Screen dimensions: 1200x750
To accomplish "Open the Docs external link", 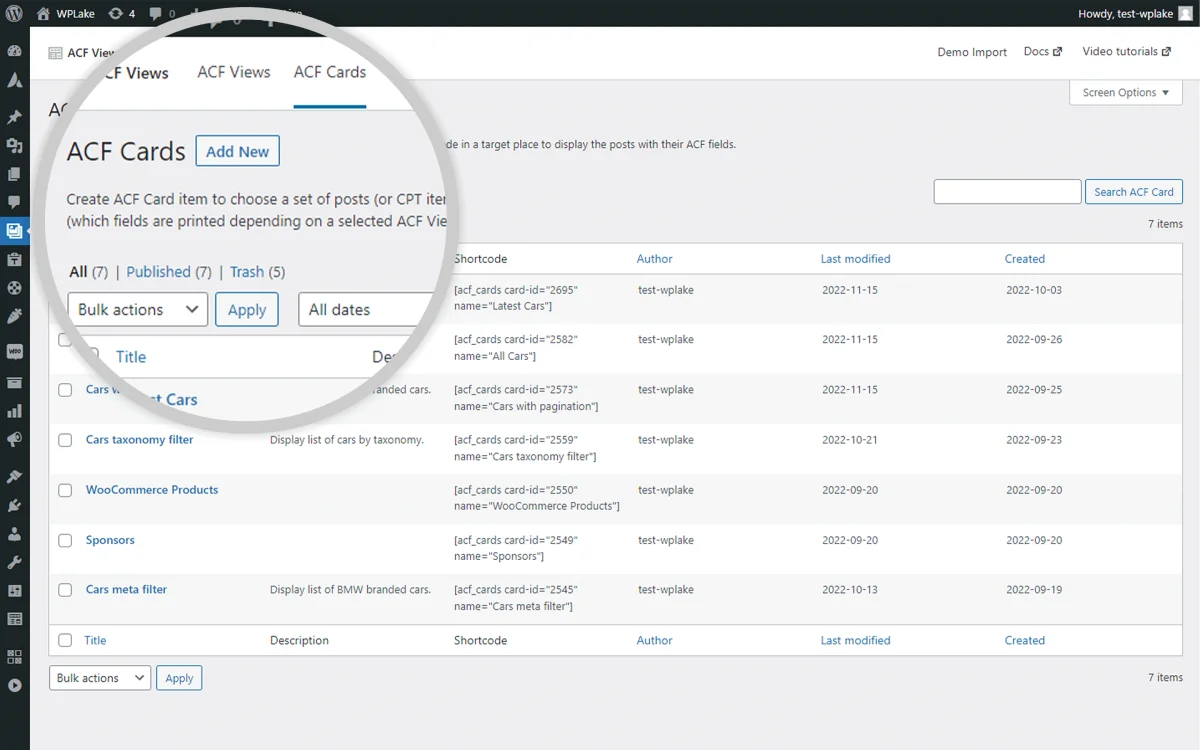I will (x=1043, y=52).
